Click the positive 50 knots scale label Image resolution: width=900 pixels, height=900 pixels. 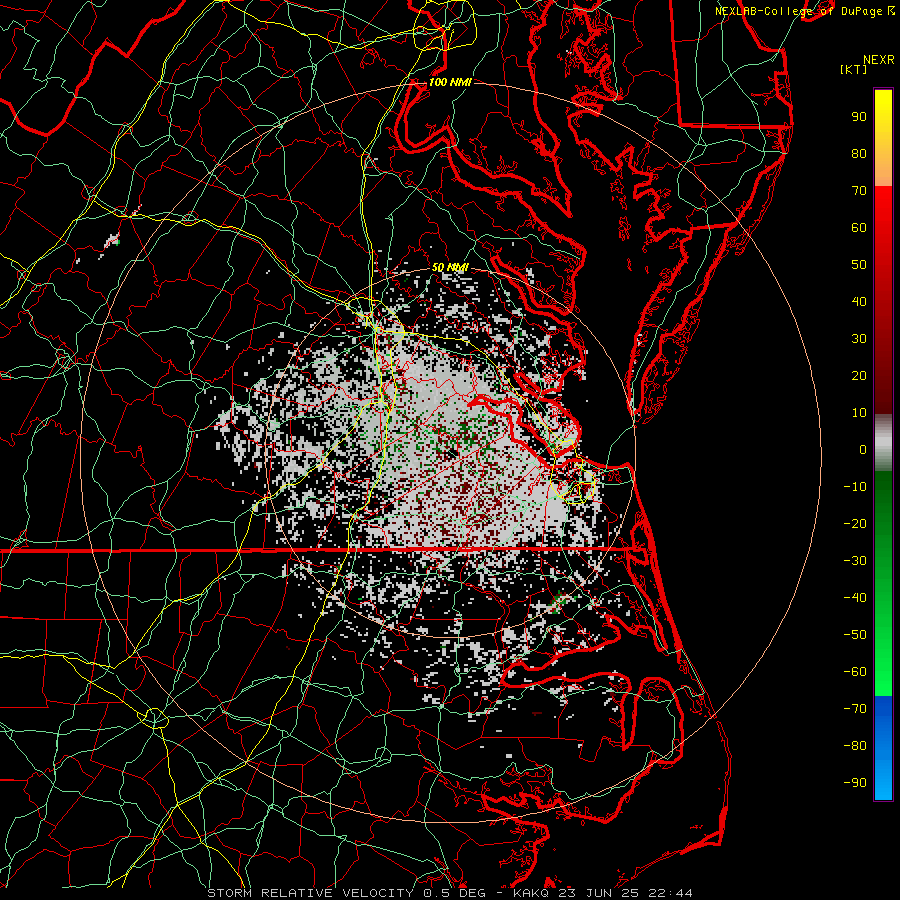click(859, 265)
